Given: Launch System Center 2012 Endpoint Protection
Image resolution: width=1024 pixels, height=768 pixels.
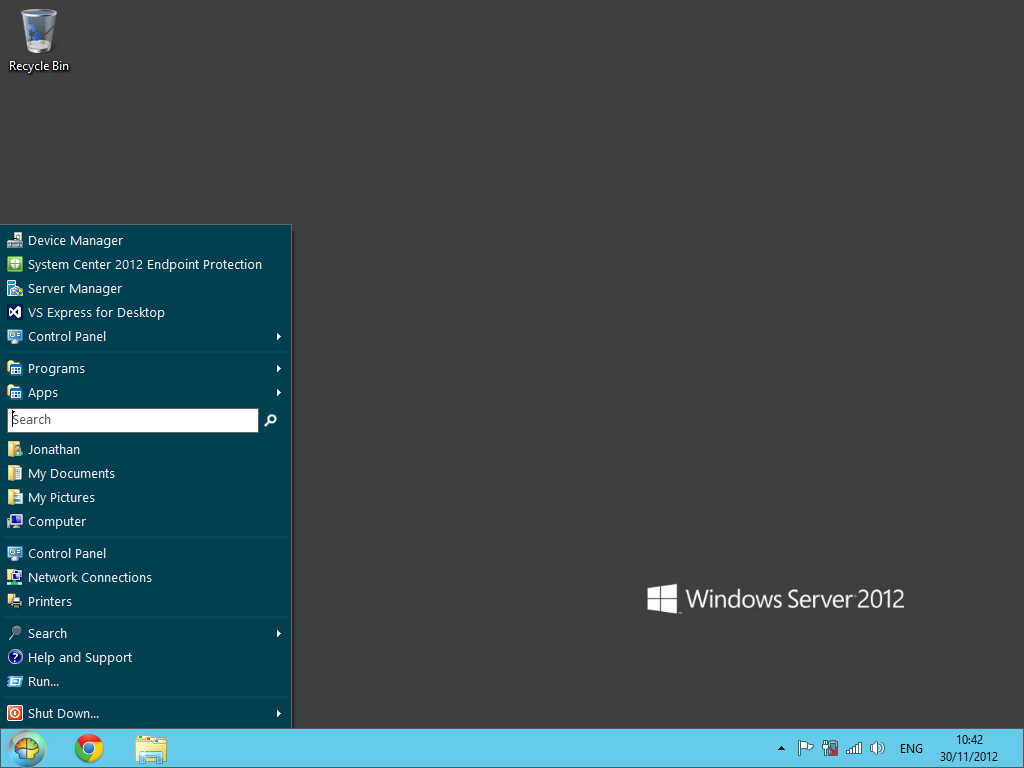Looking at the screenshot, I should pyautogui.click(x=146, y=264).
